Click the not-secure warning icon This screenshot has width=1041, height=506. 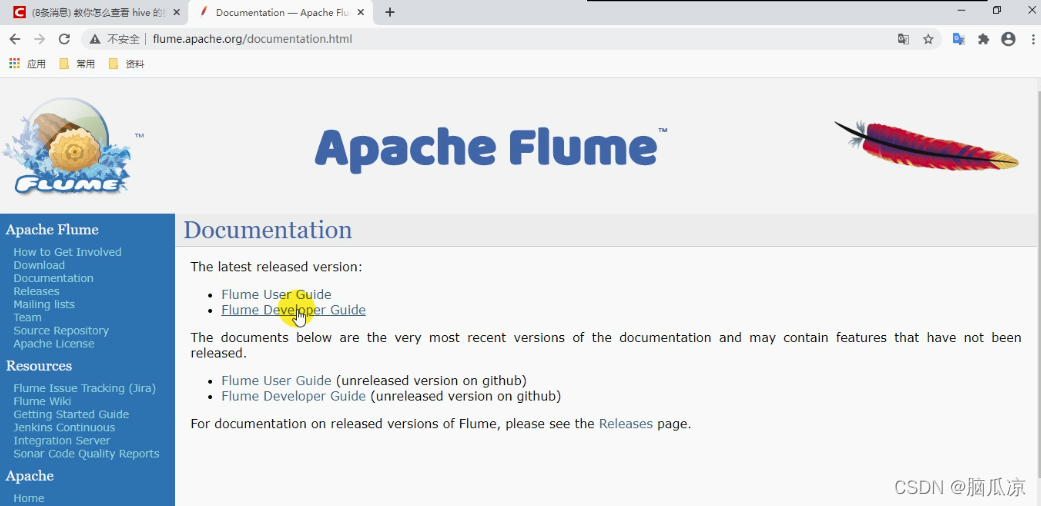(95, 39)
